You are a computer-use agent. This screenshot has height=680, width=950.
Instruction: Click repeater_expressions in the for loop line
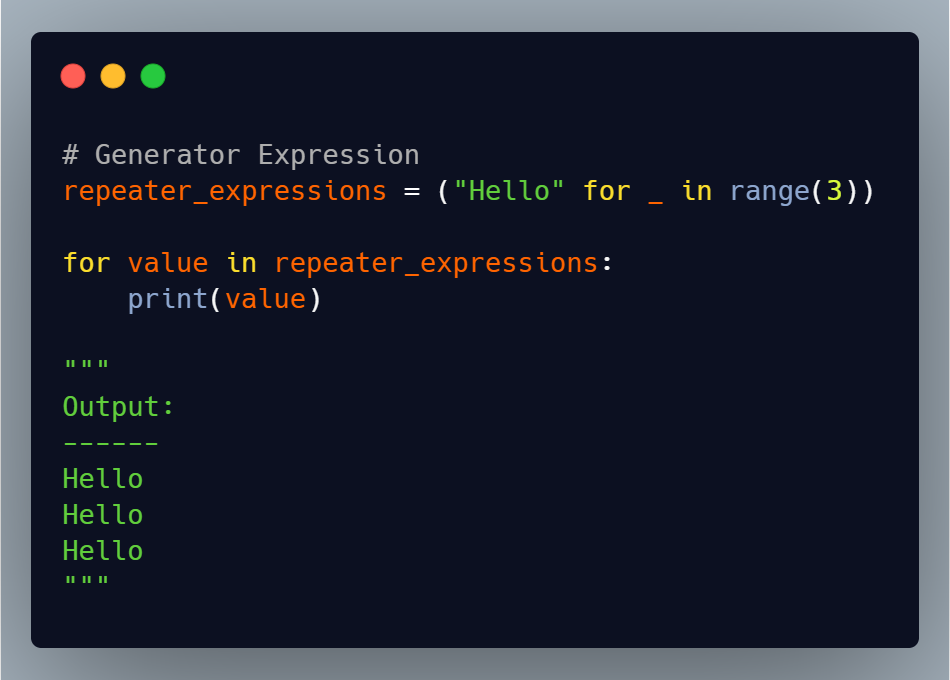pos(436,263)
